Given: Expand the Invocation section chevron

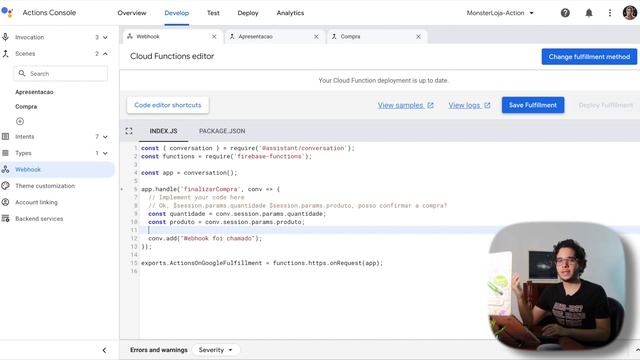Looking at the screenshot, I should (105, 37).
